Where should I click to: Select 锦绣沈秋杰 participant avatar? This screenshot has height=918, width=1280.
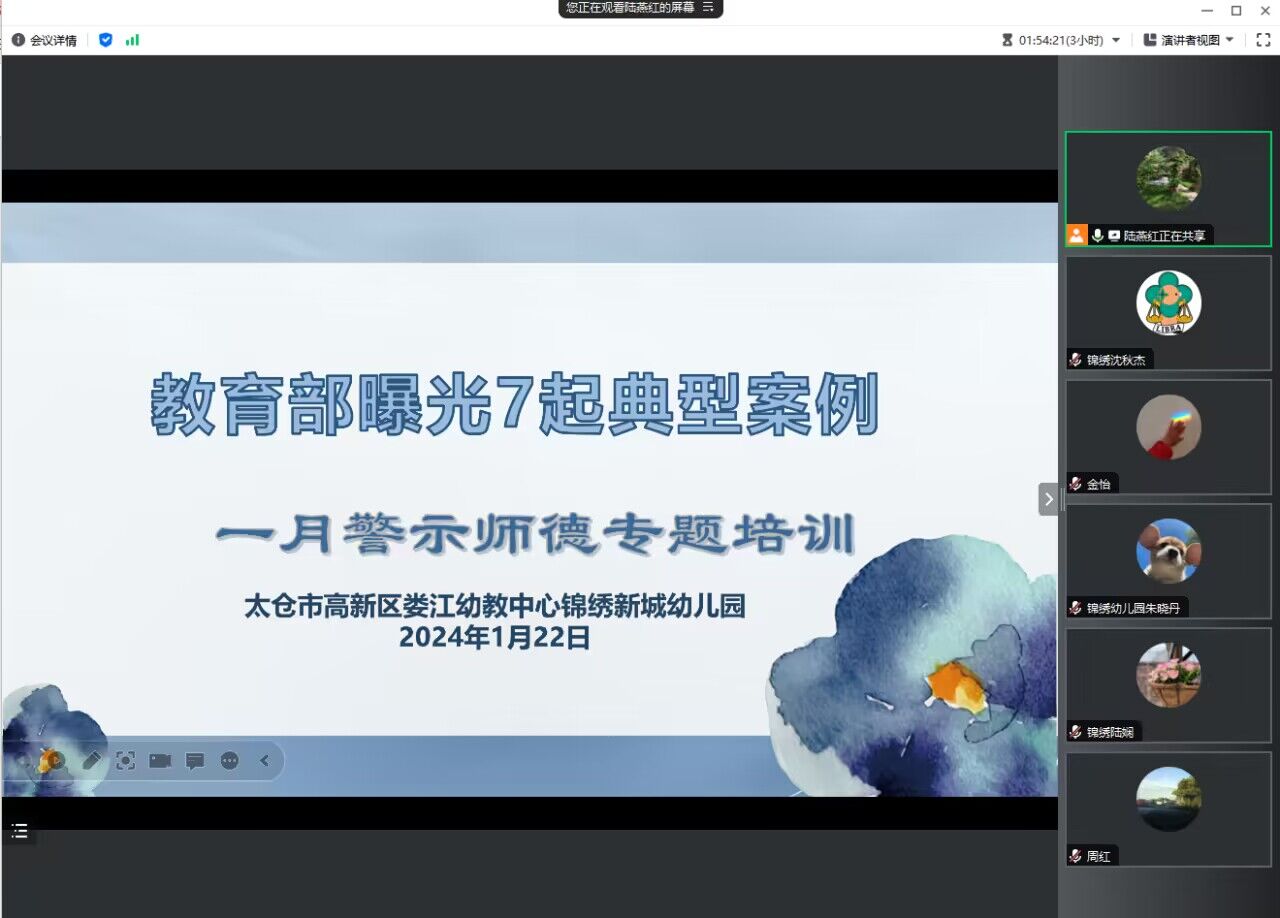click(x=1168, y=302)
